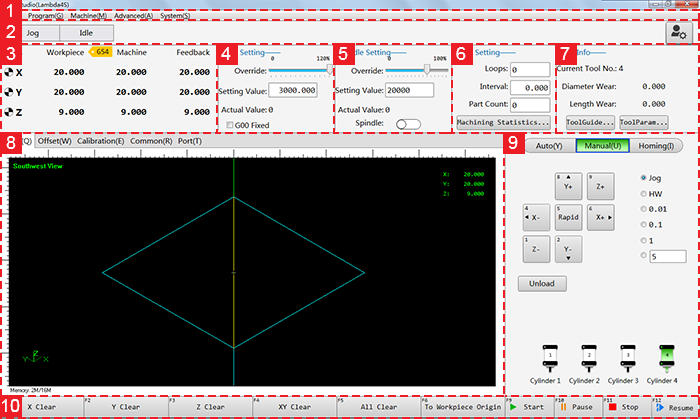Select the 0.1 step radio option
The image size is (700, 419).
643,224
